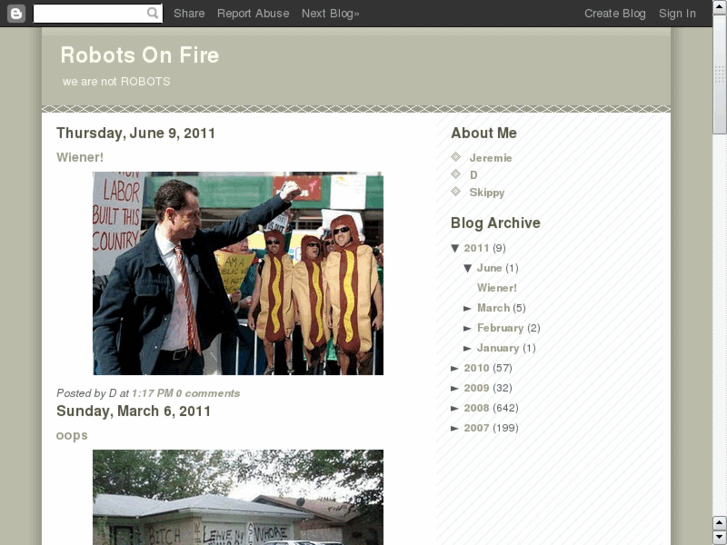Click the diamond bullet beside Jeremie
This screenshot has width=727, height=545.
pos(456,157)
